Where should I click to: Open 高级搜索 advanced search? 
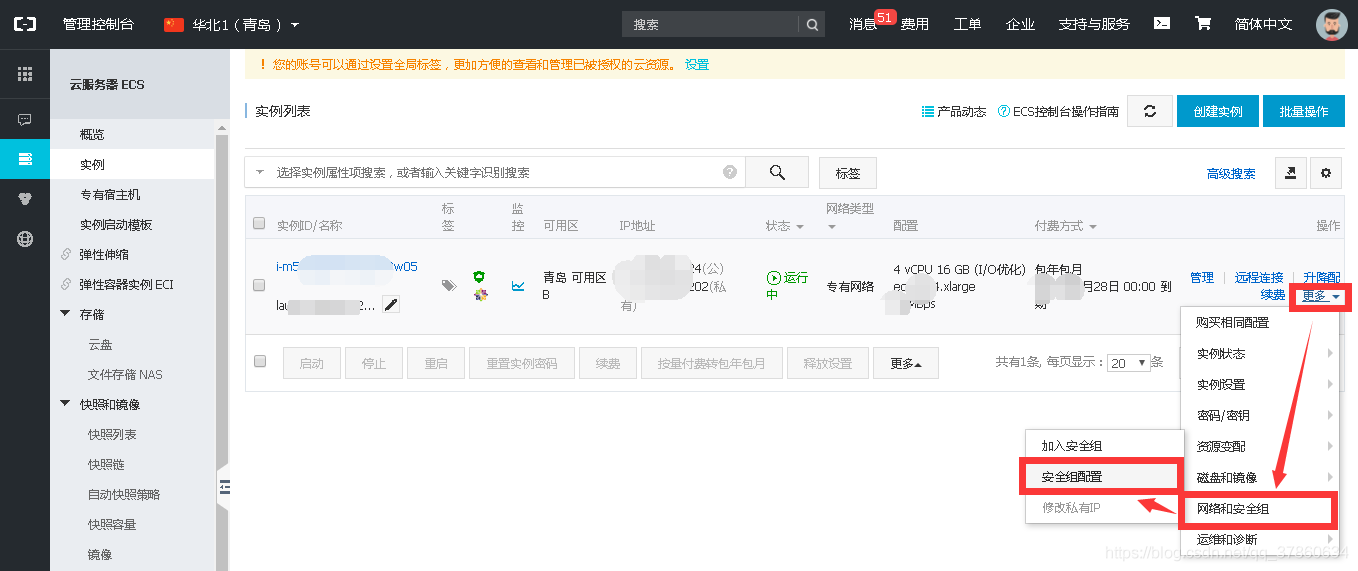tap(1231, 173)
